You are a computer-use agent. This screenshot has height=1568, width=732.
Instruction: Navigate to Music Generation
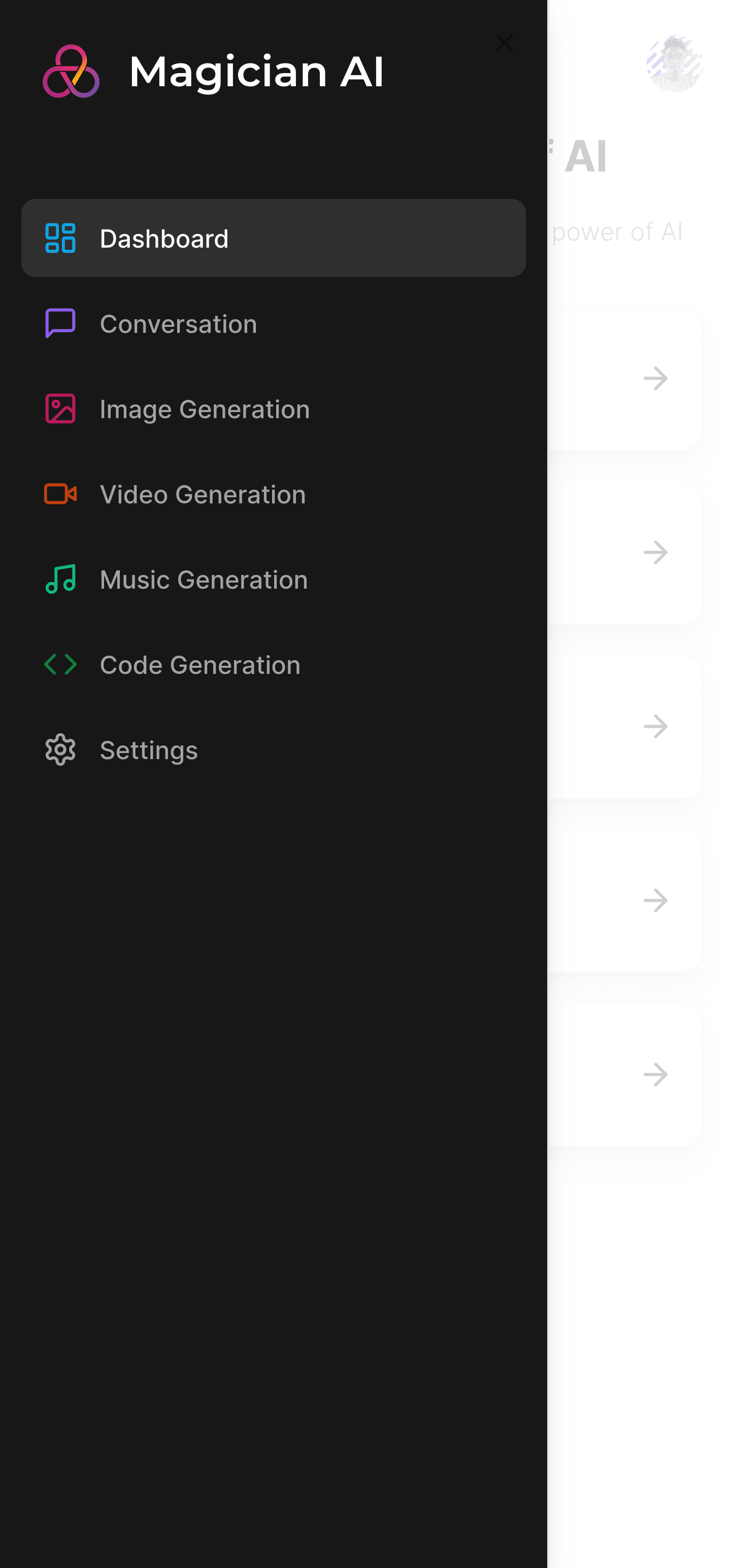274,579
